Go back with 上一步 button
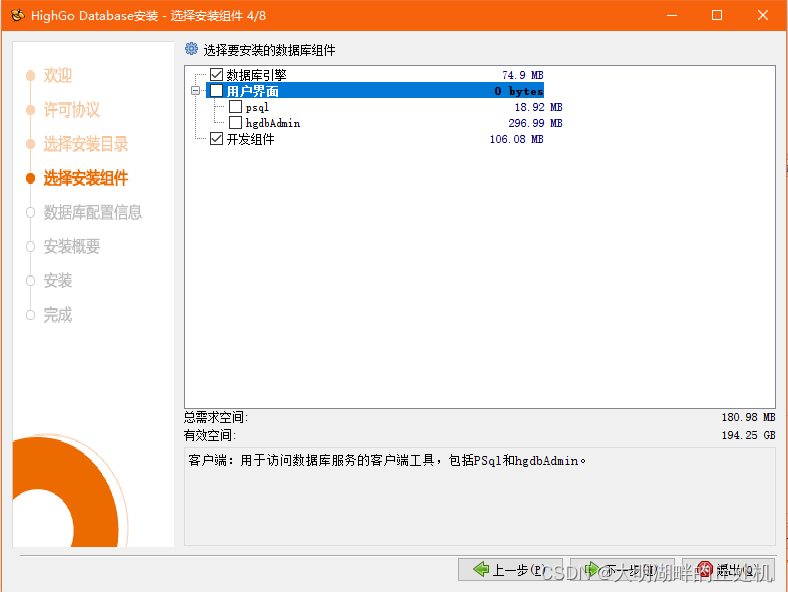 coord(510,569)
